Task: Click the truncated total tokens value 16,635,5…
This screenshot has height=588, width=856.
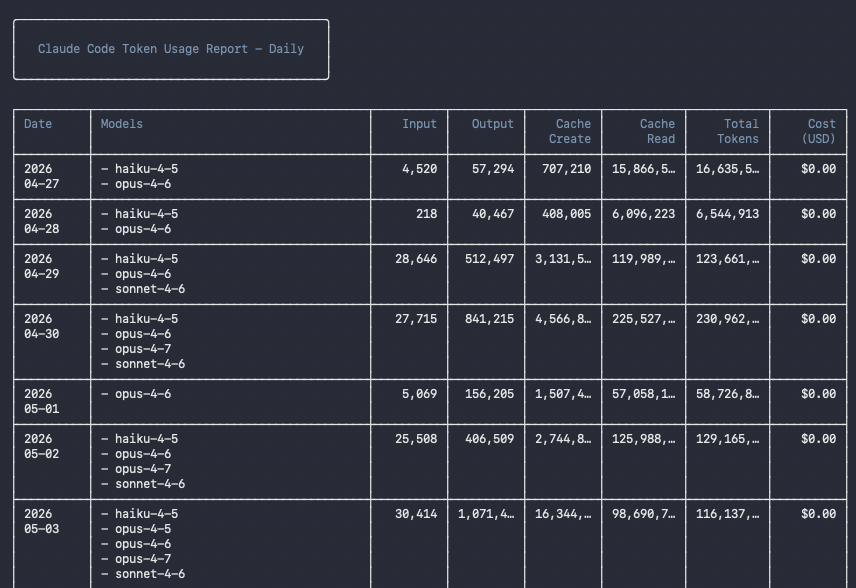Action: [x=728, y=169]
